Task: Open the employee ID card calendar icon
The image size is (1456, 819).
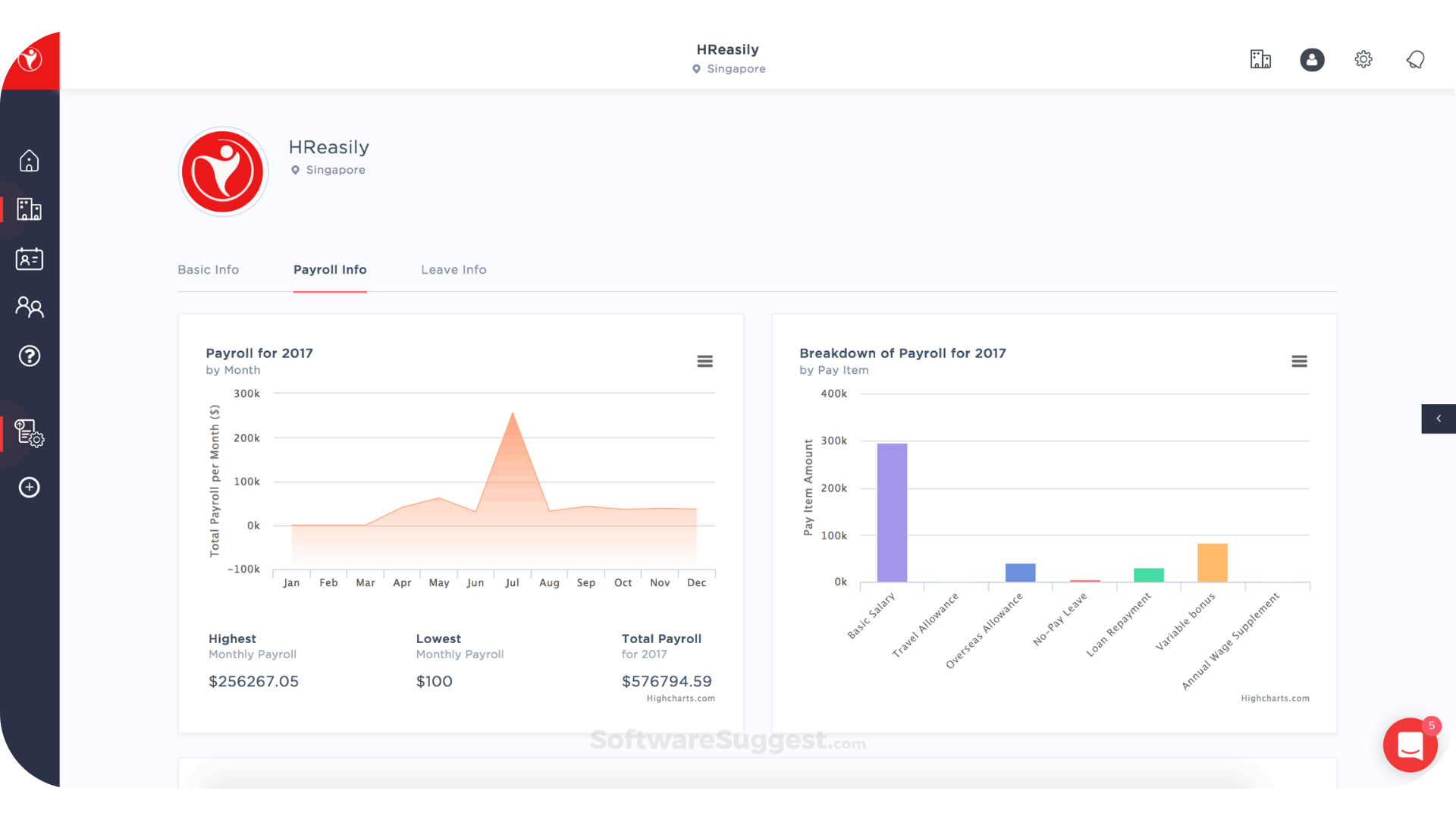Action: click(29, 259)
